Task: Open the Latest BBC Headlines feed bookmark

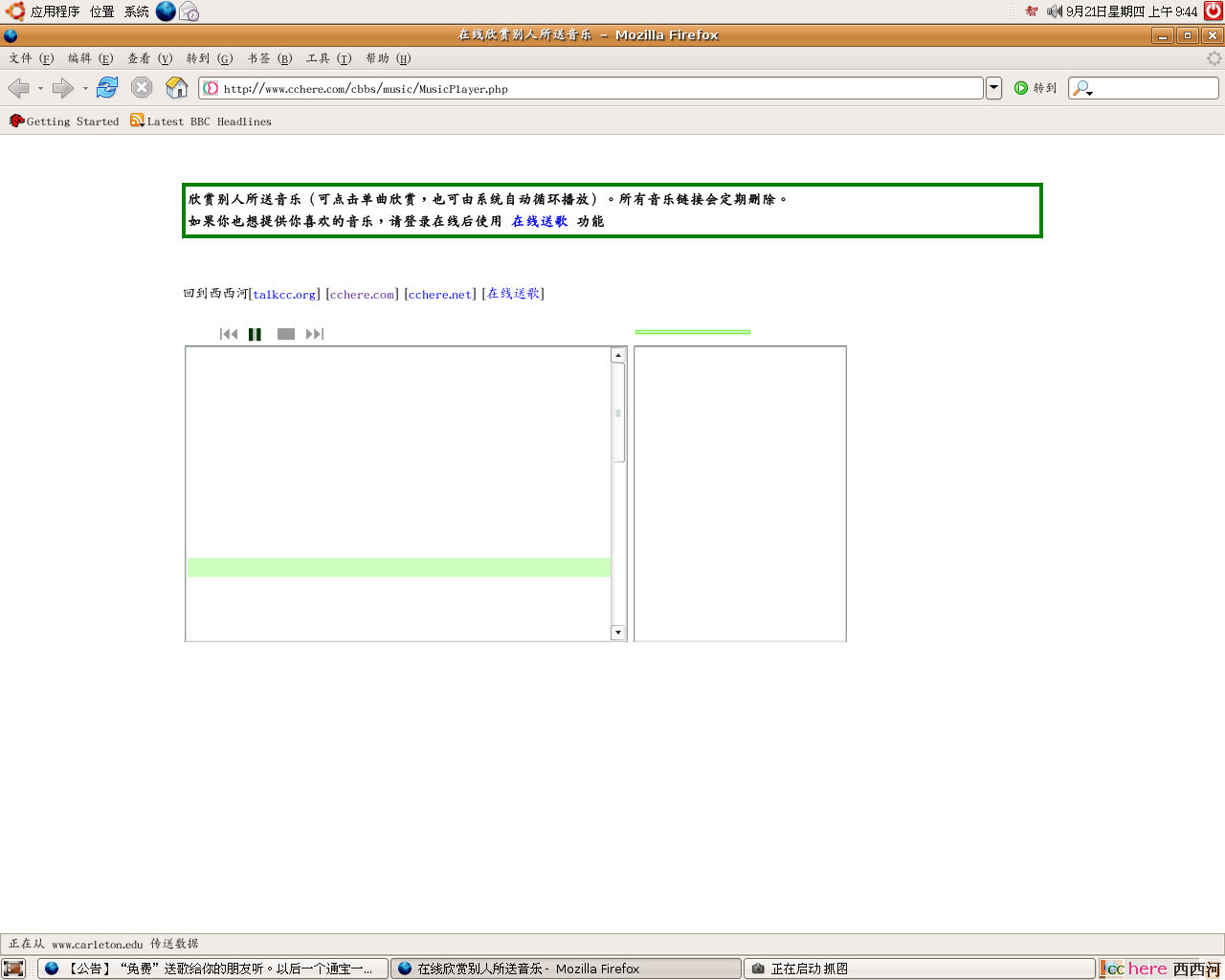Action: click(201, 122)
